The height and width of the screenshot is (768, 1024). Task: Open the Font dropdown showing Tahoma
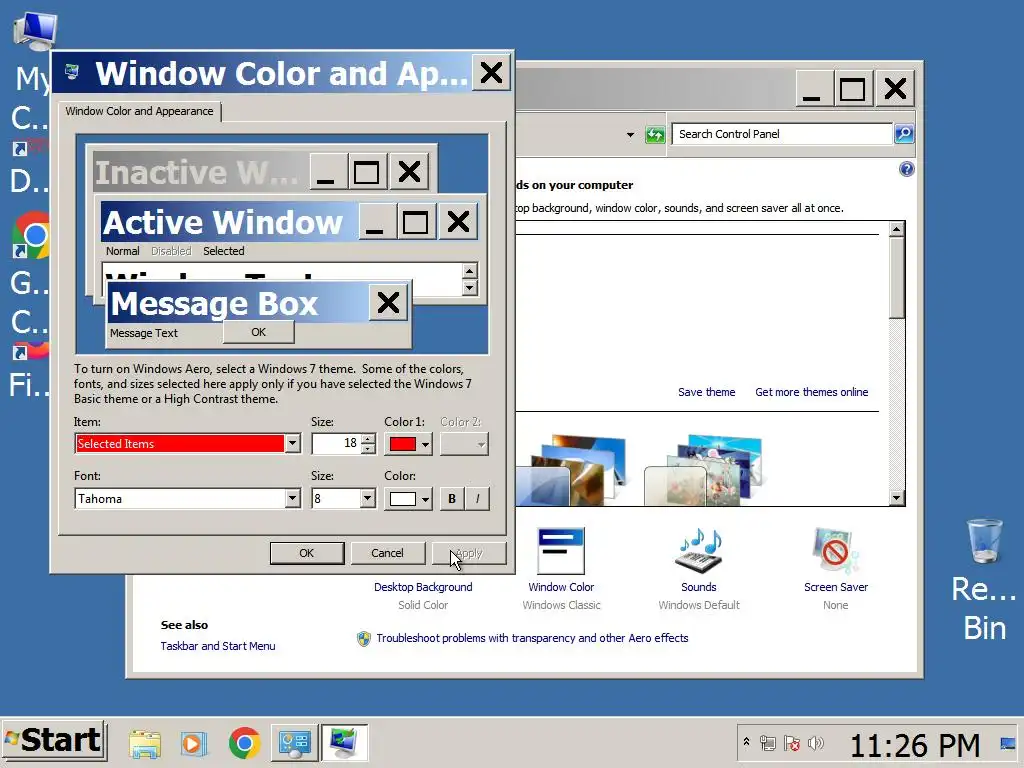pyautogui.click(x=293, y=498)
